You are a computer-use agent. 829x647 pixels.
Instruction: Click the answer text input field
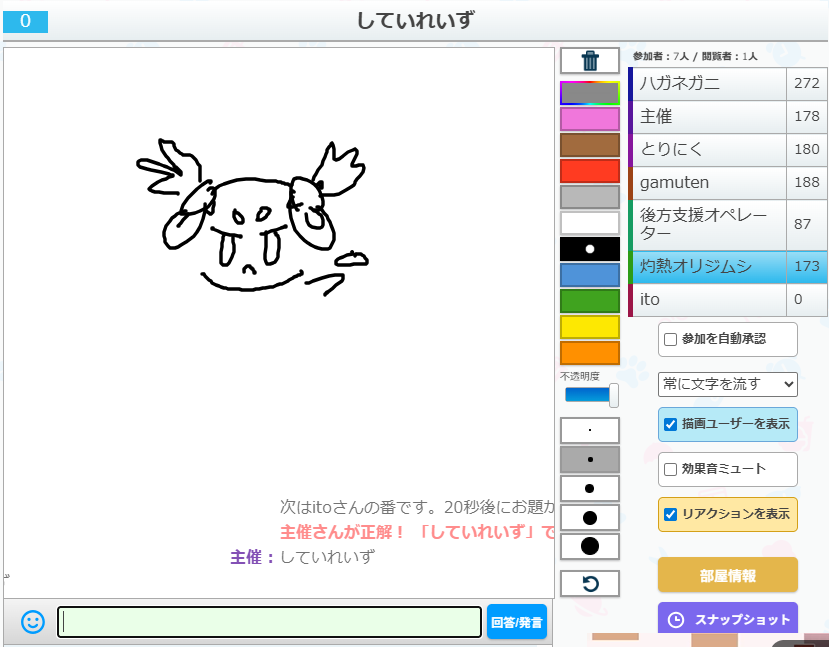pyautogui.click(x=269, y=622)
